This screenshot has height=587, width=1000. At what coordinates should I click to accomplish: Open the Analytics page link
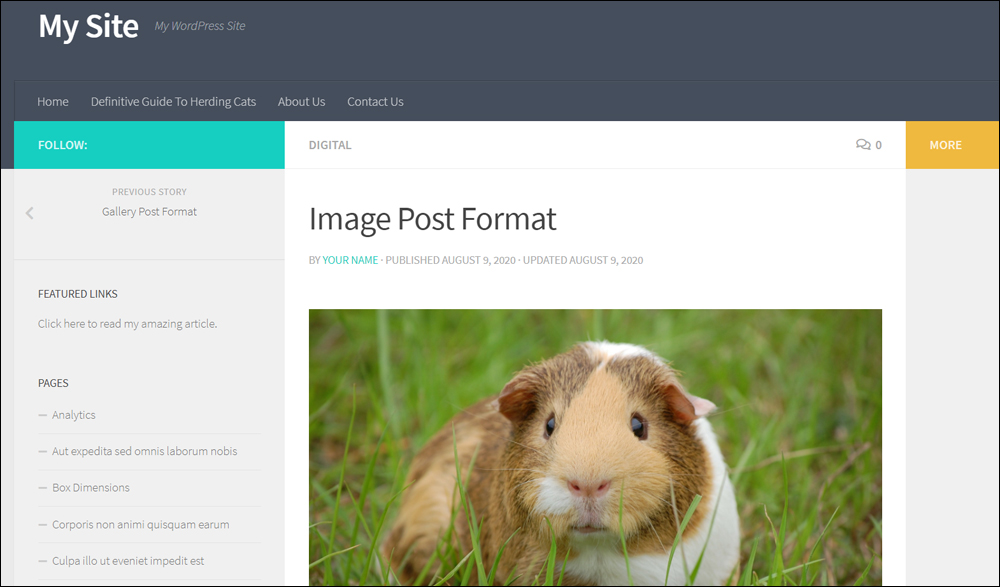coord(74,415)
